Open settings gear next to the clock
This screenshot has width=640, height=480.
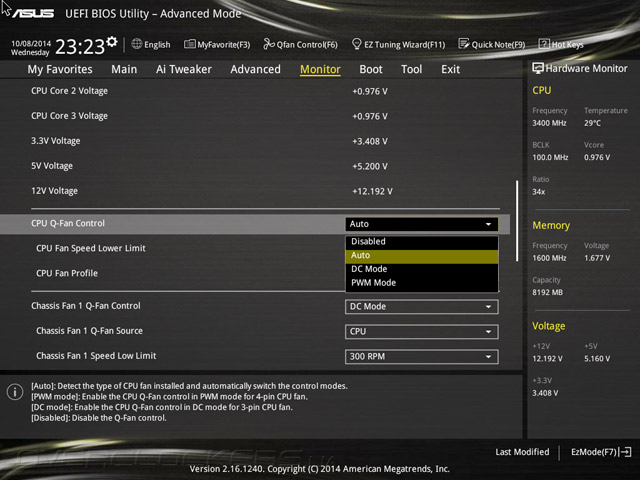coord(112,42)
